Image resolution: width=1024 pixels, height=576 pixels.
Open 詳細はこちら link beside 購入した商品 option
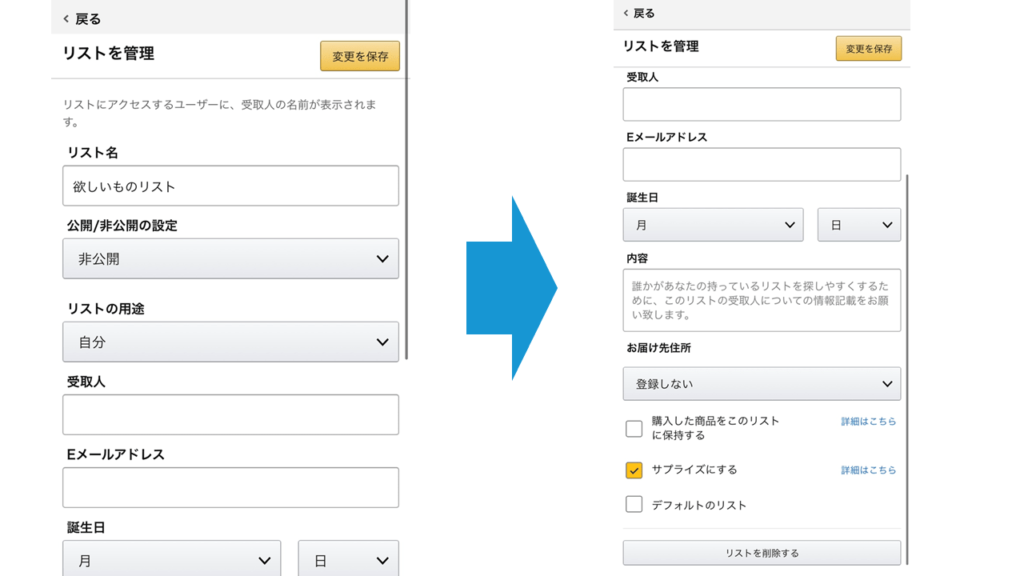pyautogui.click(x=868, y=422)
